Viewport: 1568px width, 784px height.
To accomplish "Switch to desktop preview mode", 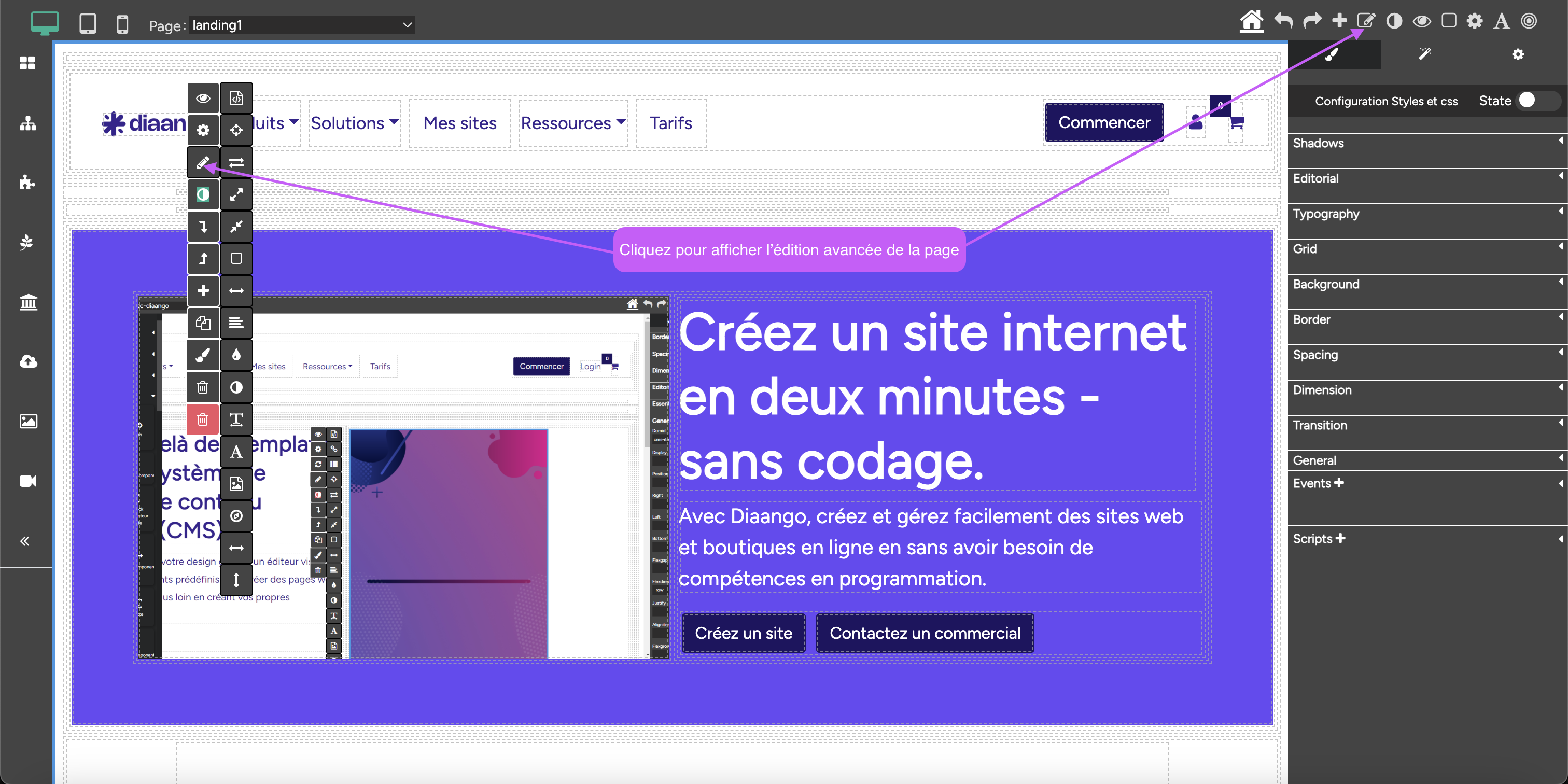I will 45,23.
